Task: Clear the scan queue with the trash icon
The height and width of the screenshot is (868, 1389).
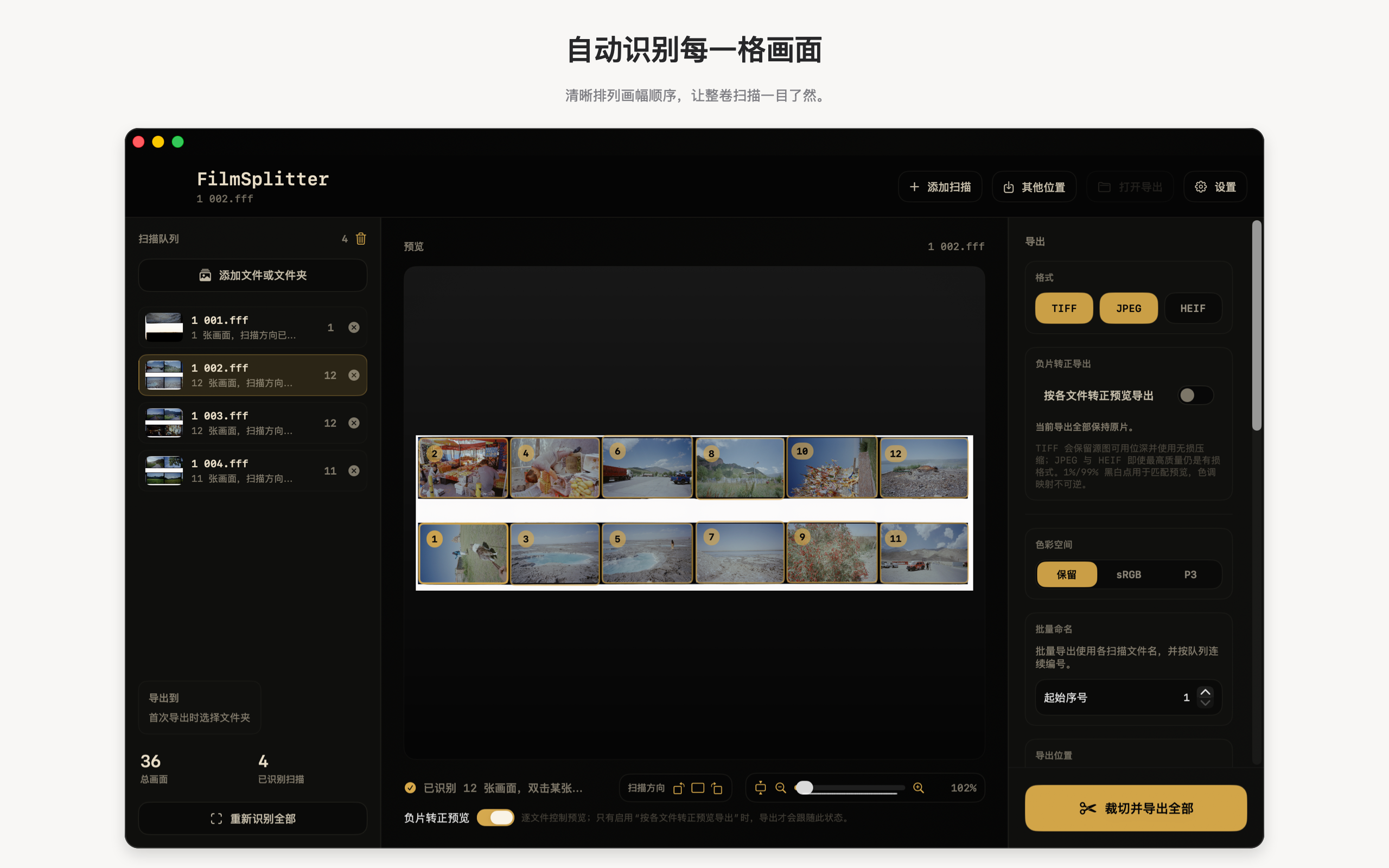Action: (x=360, y=239)
